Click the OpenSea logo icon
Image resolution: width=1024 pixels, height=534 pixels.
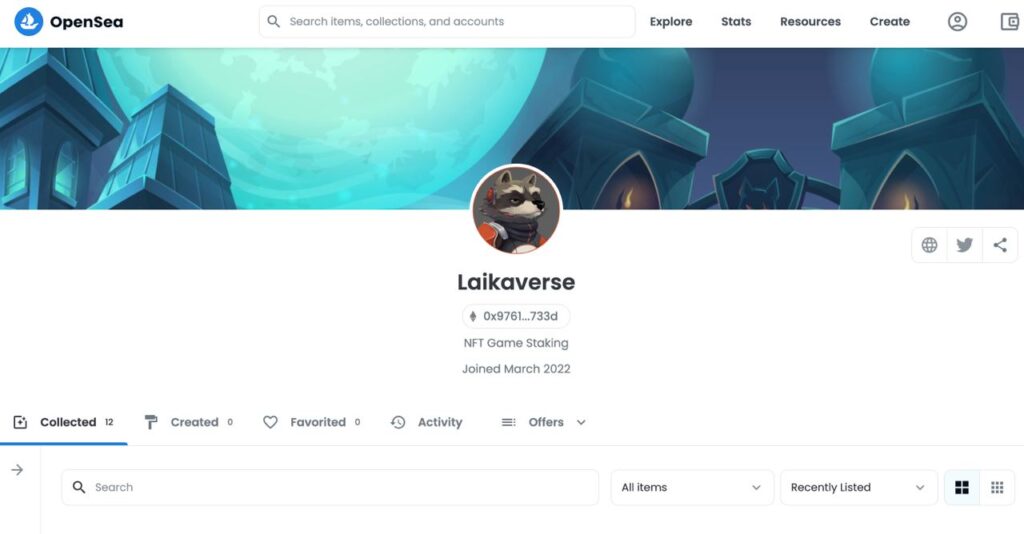[29, 22]
